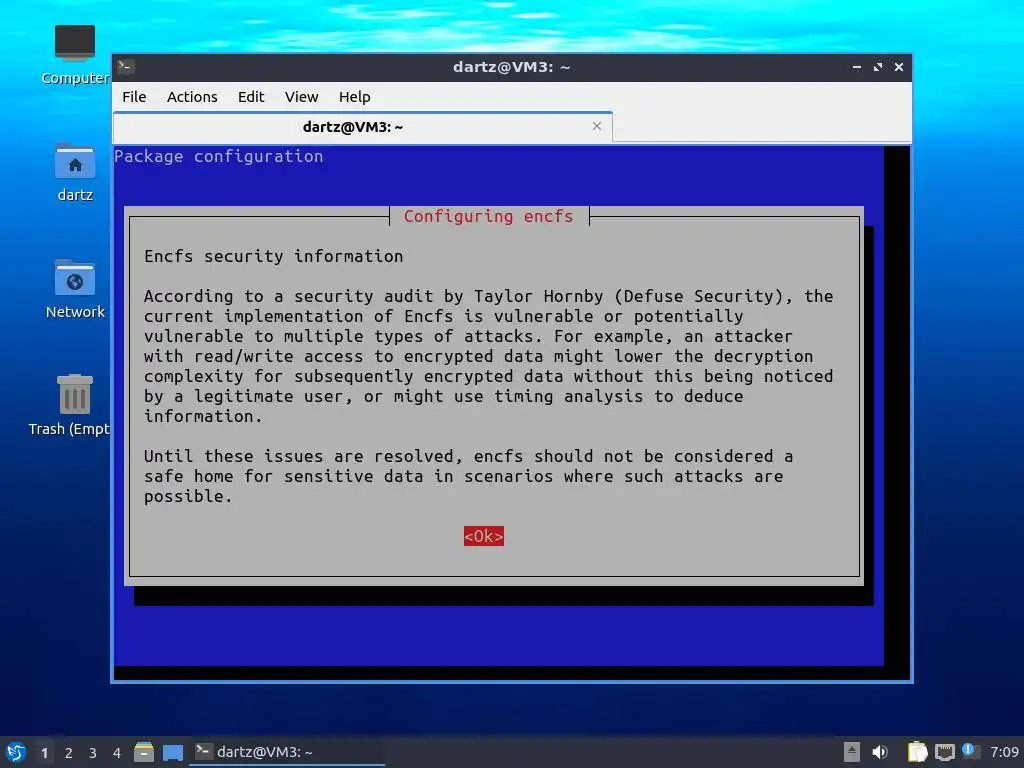The width and height of the screenshot is (1024, 768).
Task: Minimize the terminal window
Action: click(x=856, y=67)
